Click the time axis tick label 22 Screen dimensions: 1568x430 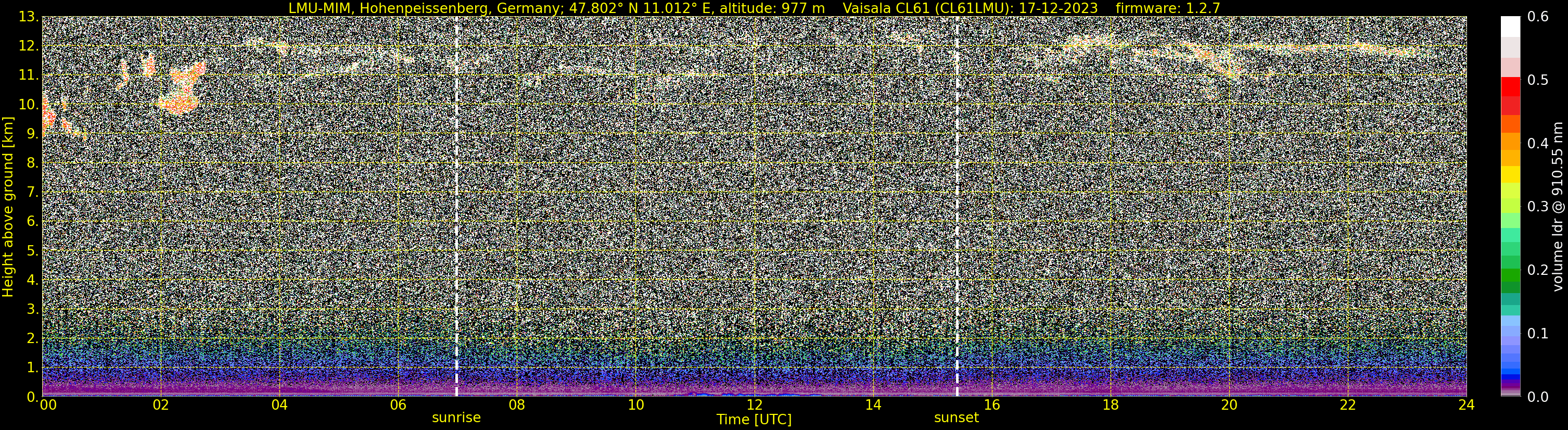pos(1348,405)
